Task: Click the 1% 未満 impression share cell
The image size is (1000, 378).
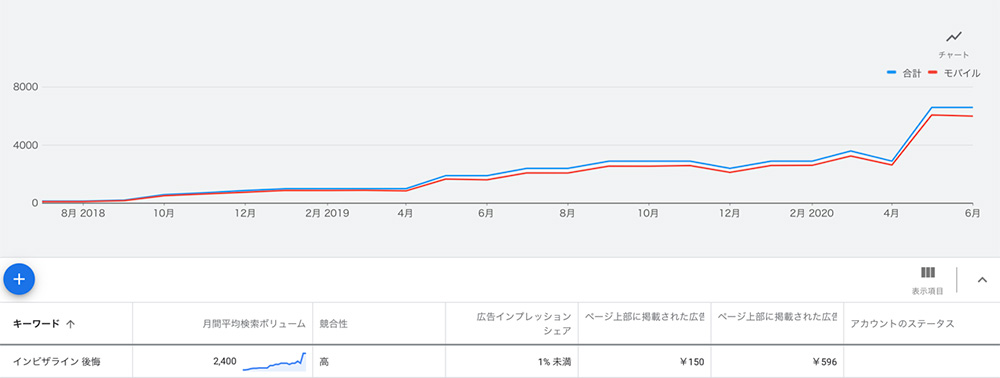Action: (x=554, y=362)
